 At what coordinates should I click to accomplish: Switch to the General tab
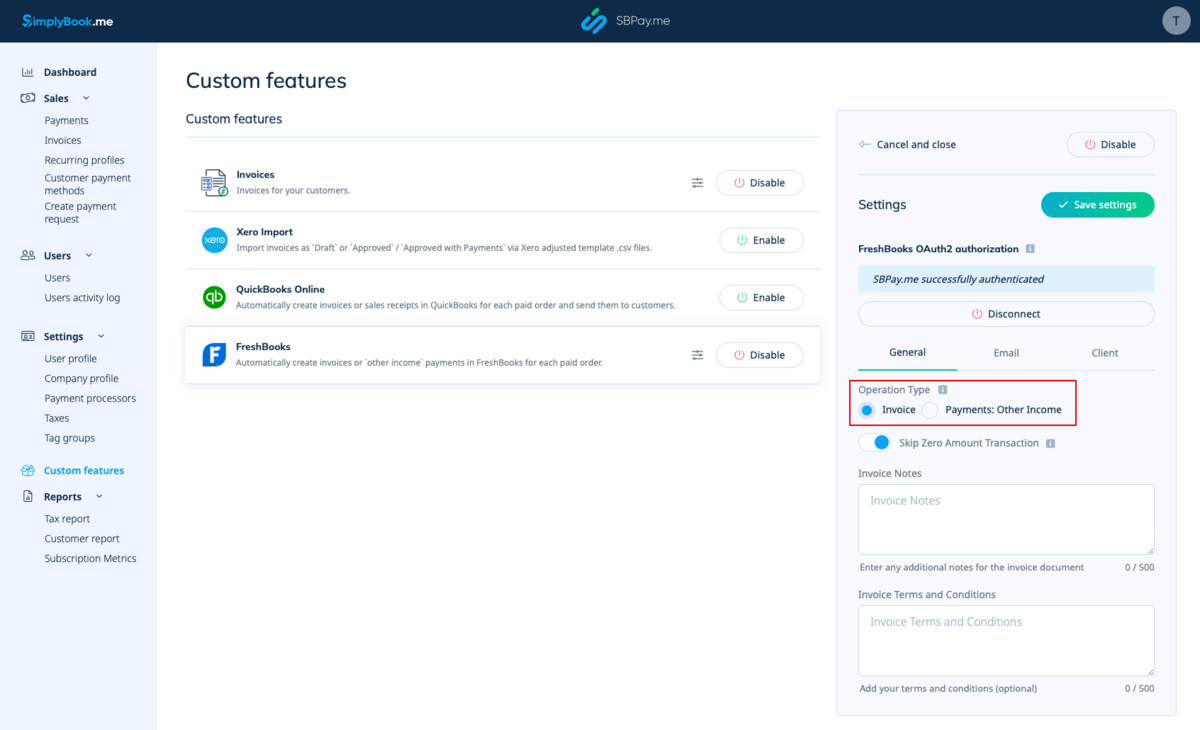click(x=907, y=353)
